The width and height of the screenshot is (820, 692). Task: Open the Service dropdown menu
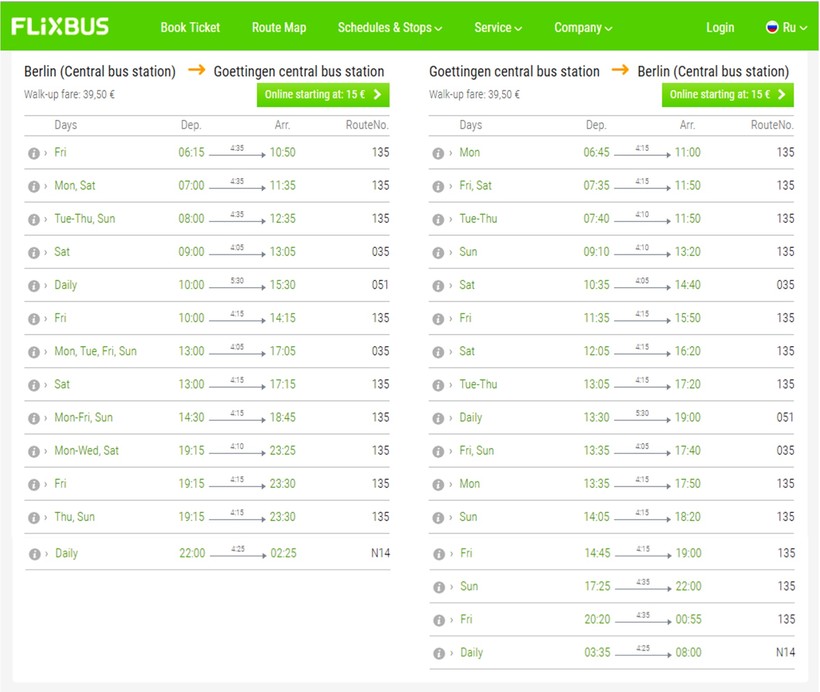point(497,28)
